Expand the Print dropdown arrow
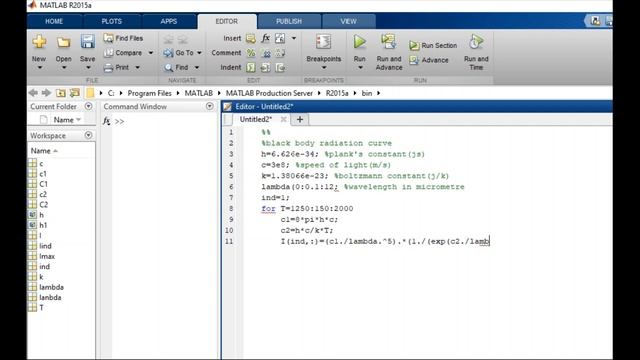This screenshot has width=640, height=360. 138,67
